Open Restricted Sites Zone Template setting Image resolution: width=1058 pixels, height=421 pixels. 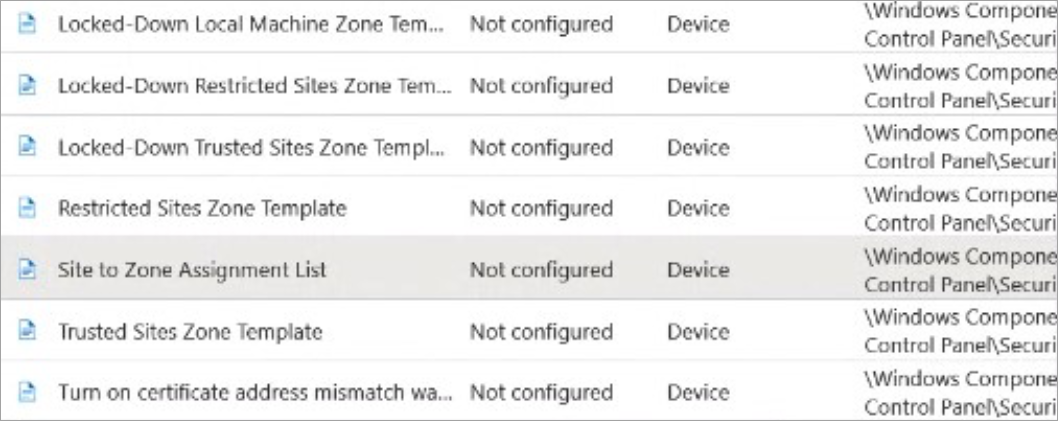click(x=202, y=208)
